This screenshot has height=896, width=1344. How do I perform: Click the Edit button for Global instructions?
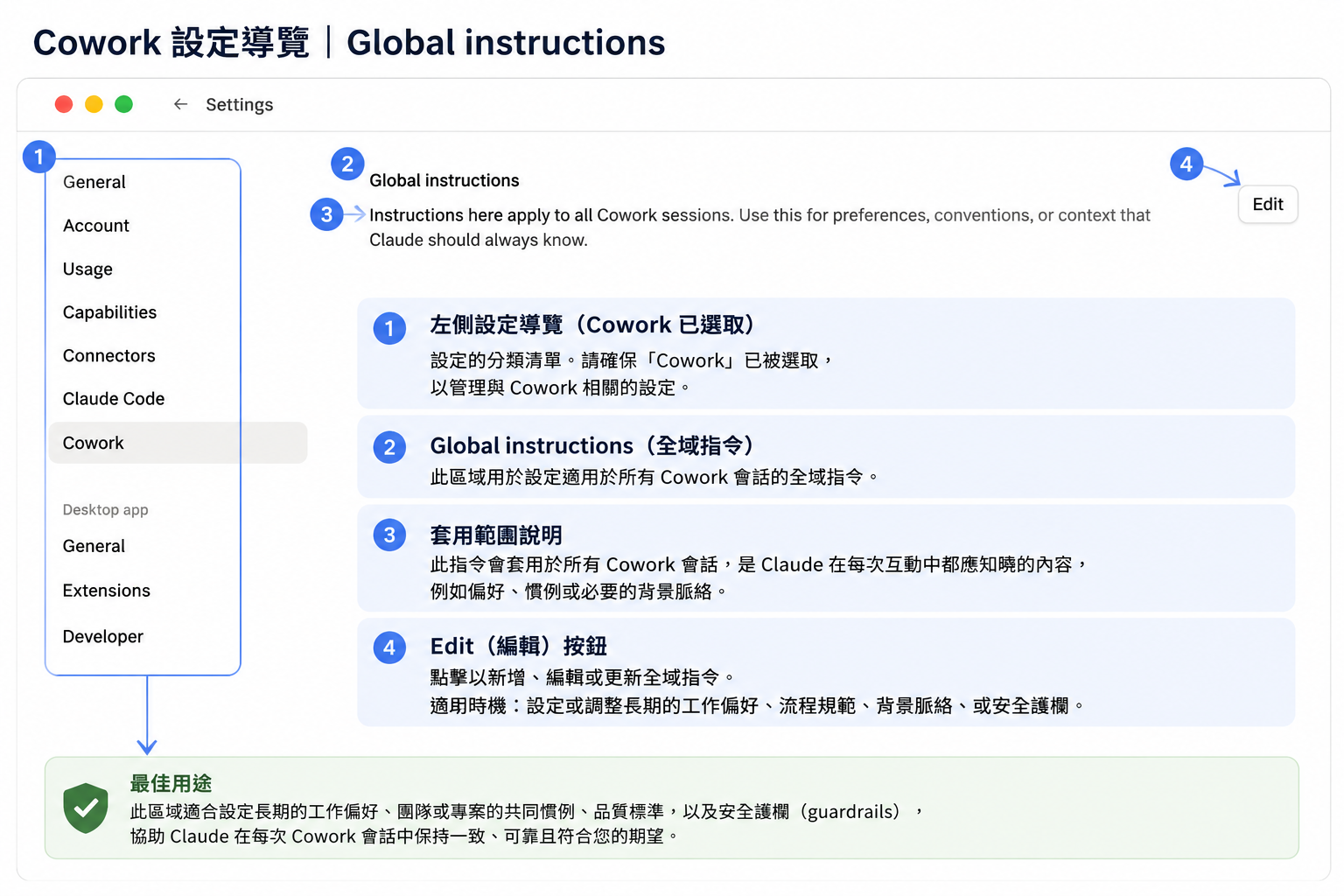[1268, 204]
